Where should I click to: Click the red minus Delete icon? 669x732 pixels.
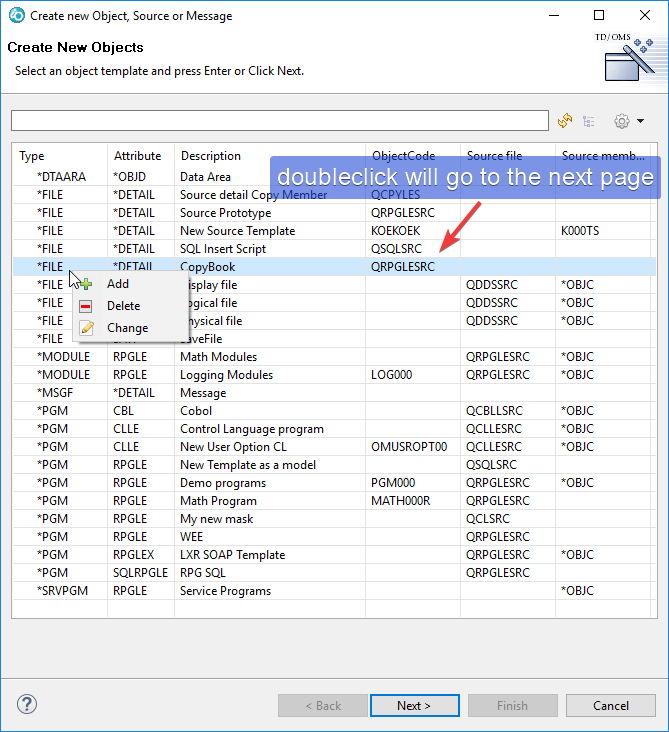click(87, 306)
